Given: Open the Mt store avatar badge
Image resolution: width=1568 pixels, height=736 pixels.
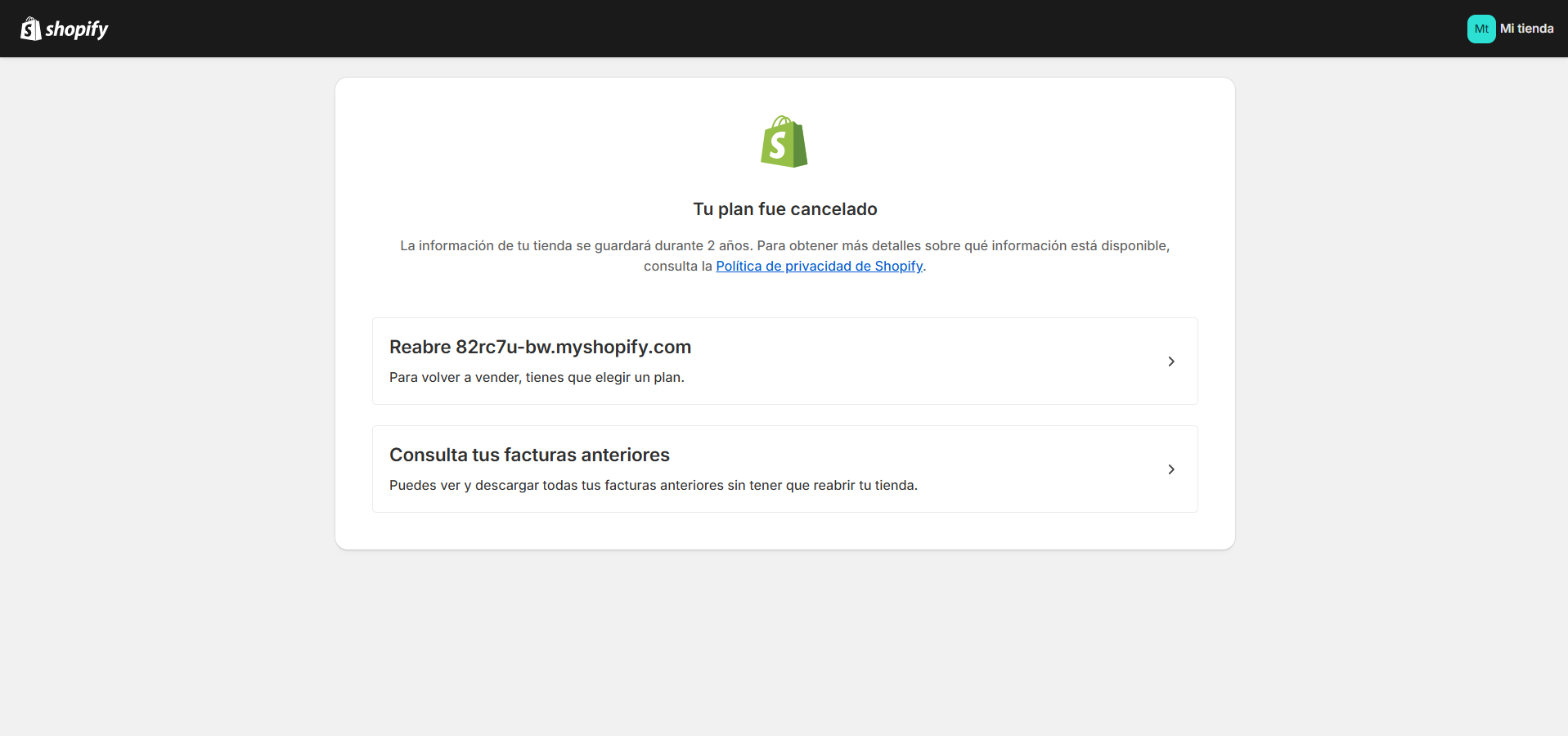Looking at the screenshot, I should [1481, 29].
